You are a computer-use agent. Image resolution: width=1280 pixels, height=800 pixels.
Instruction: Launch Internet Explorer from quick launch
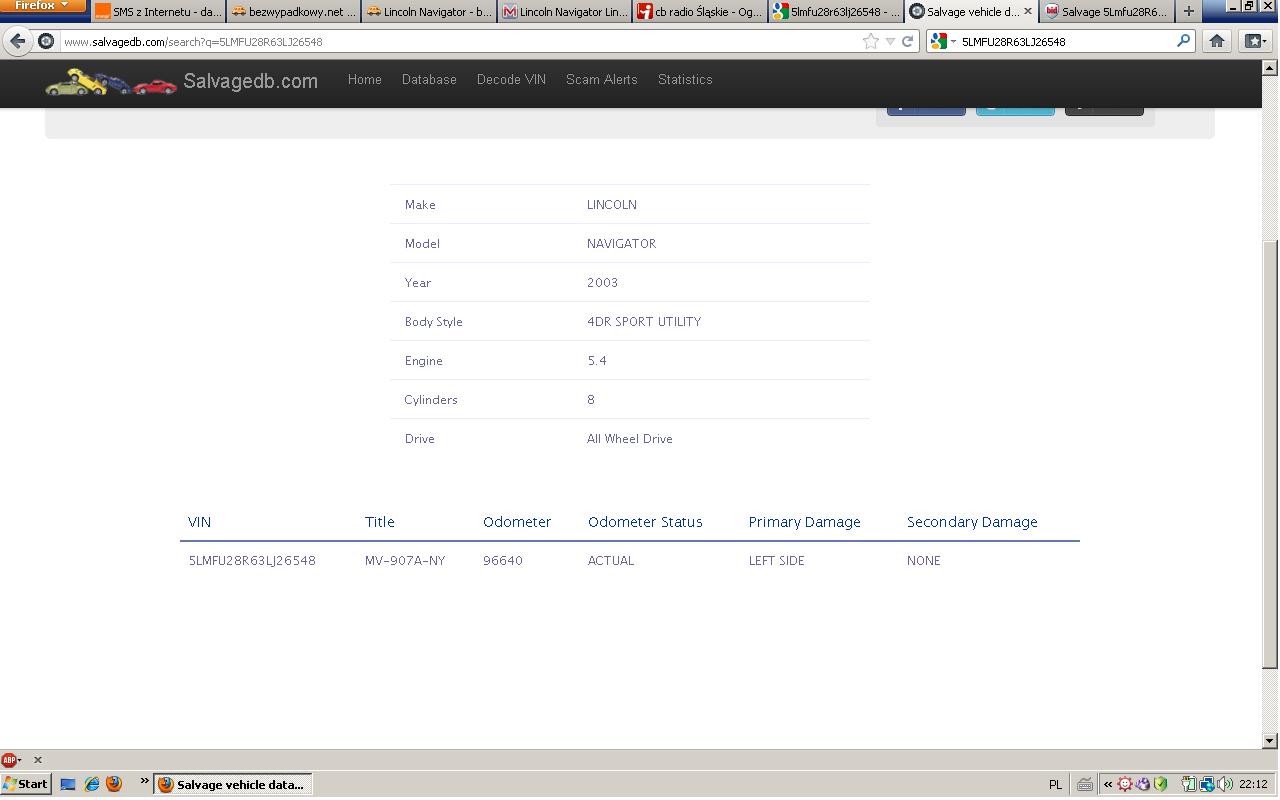click(91, 785)
